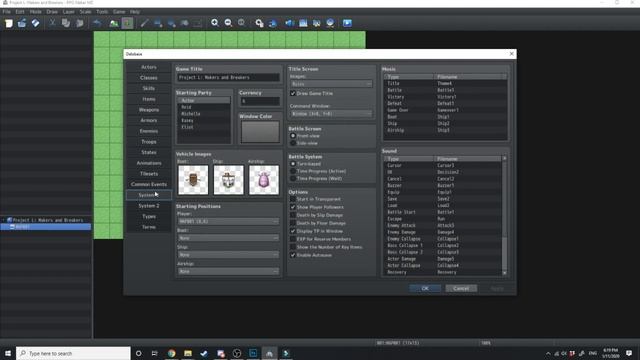
Task: Open the Tools menu
Action: (x=102, y=12)
